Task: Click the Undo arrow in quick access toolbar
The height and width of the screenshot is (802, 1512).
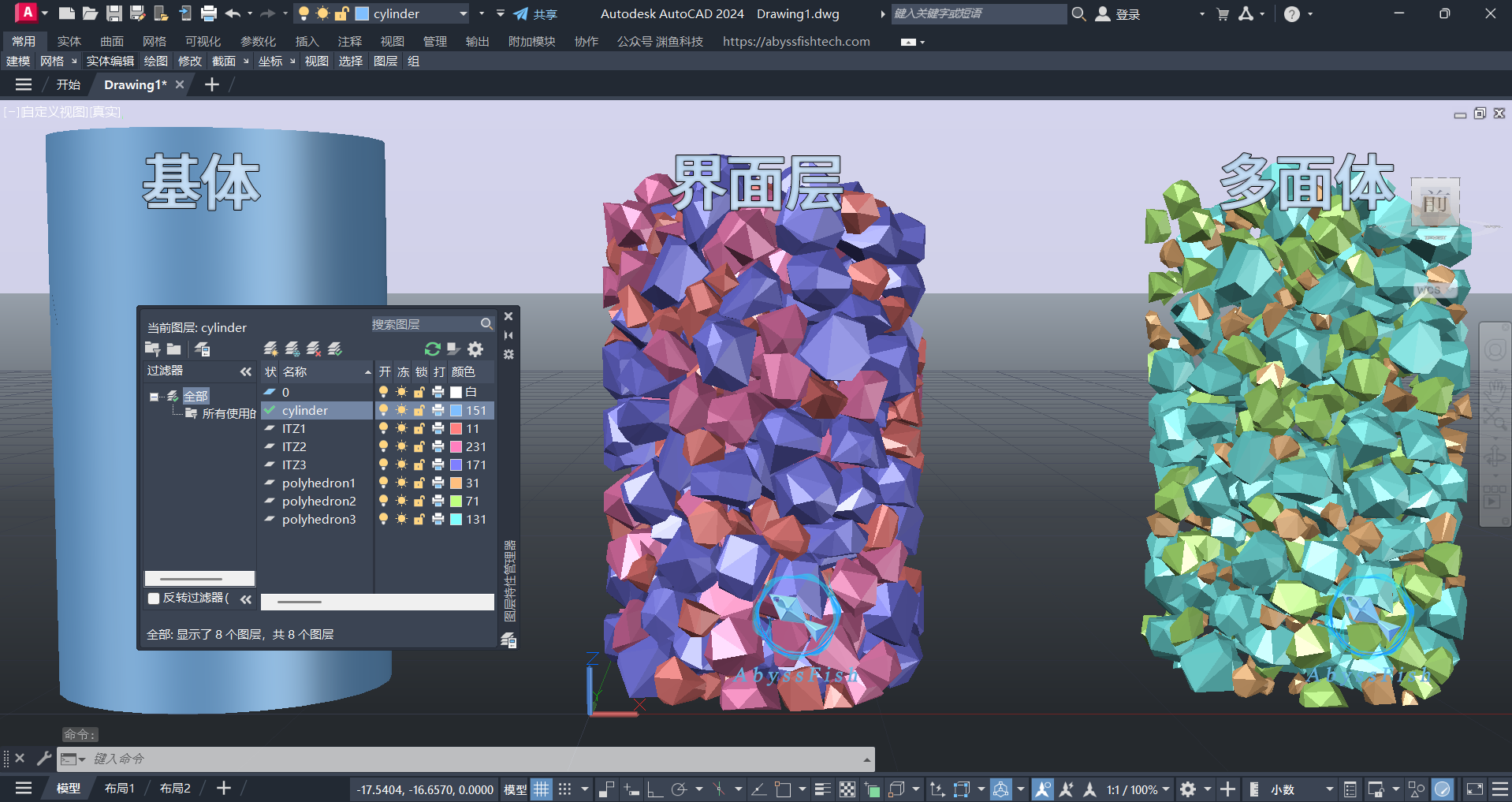Action: pos(233,13)
